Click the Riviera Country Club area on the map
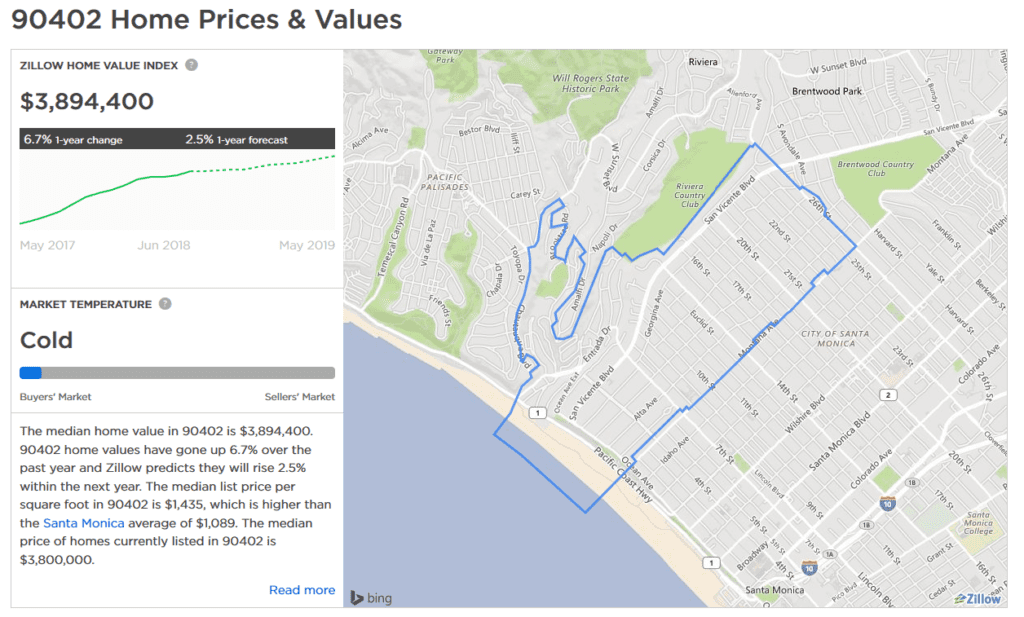This screenshot has width=1024, height=617. (x=689, y=195)
